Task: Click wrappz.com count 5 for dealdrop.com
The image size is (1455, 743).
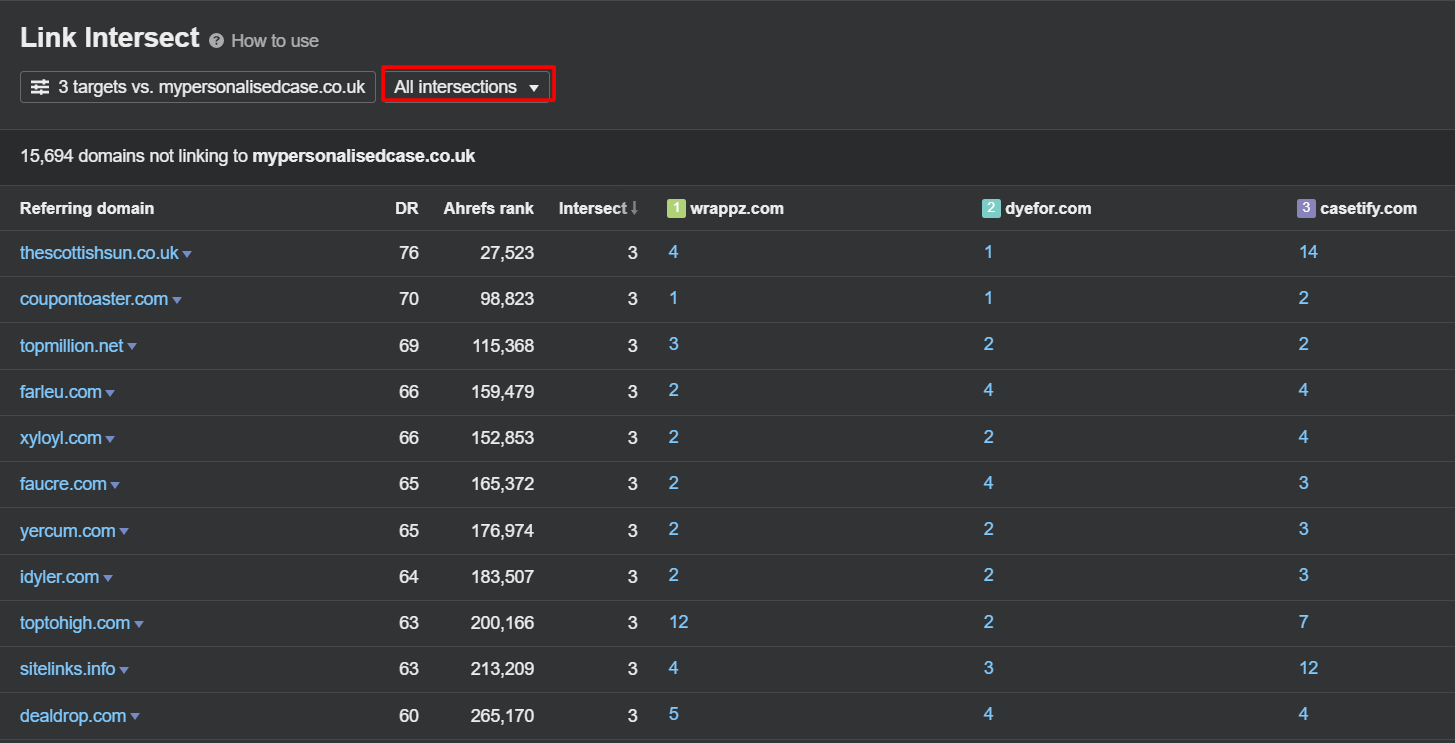Action: (674, 714)
